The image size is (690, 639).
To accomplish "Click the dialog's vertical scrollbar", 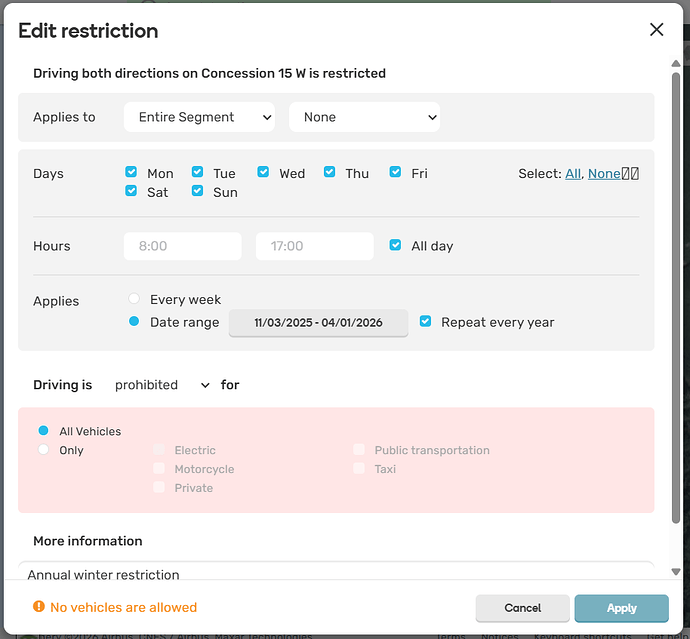I will (676, 300).
